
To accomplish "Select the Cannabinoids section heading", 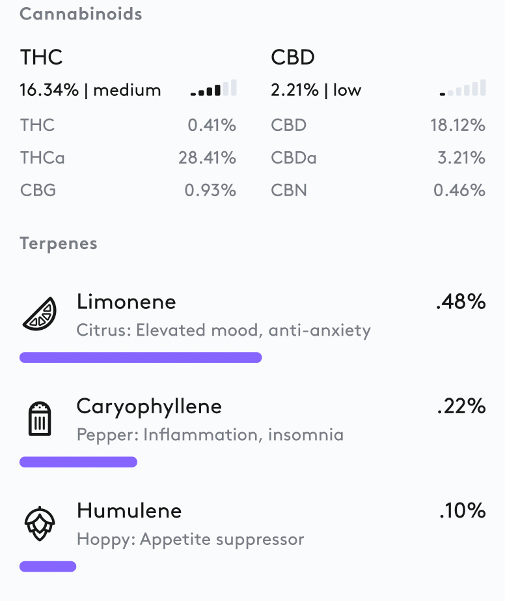I will (81, 14).
